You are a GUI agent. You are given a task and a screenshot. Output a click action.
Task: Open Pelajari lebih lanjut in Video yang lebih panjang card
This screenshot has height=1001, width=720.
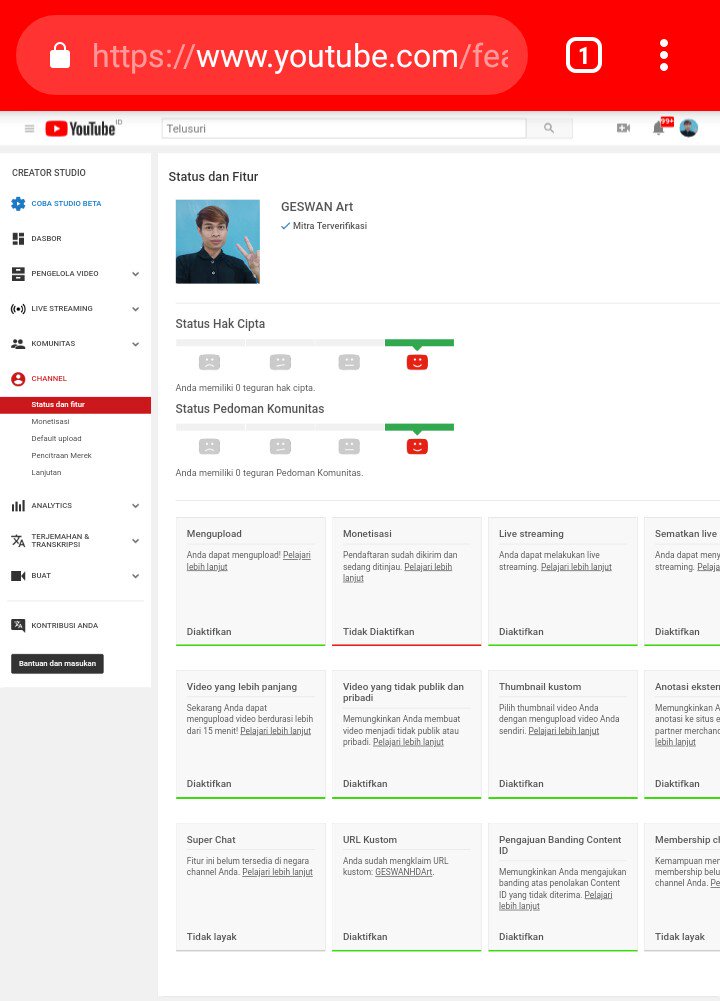[276, 731]
